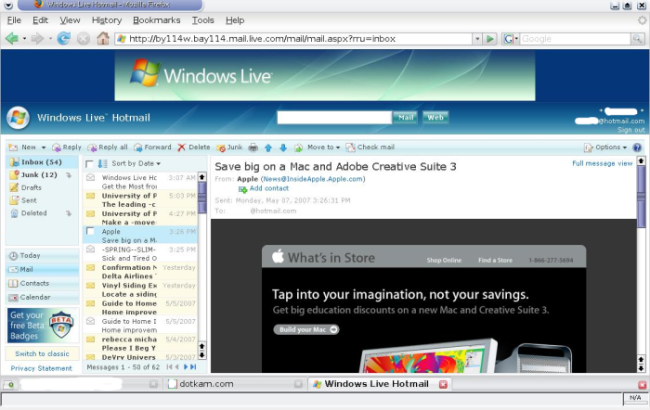
Task: Click Shop Online in Apple email
Action: point(444,260)
